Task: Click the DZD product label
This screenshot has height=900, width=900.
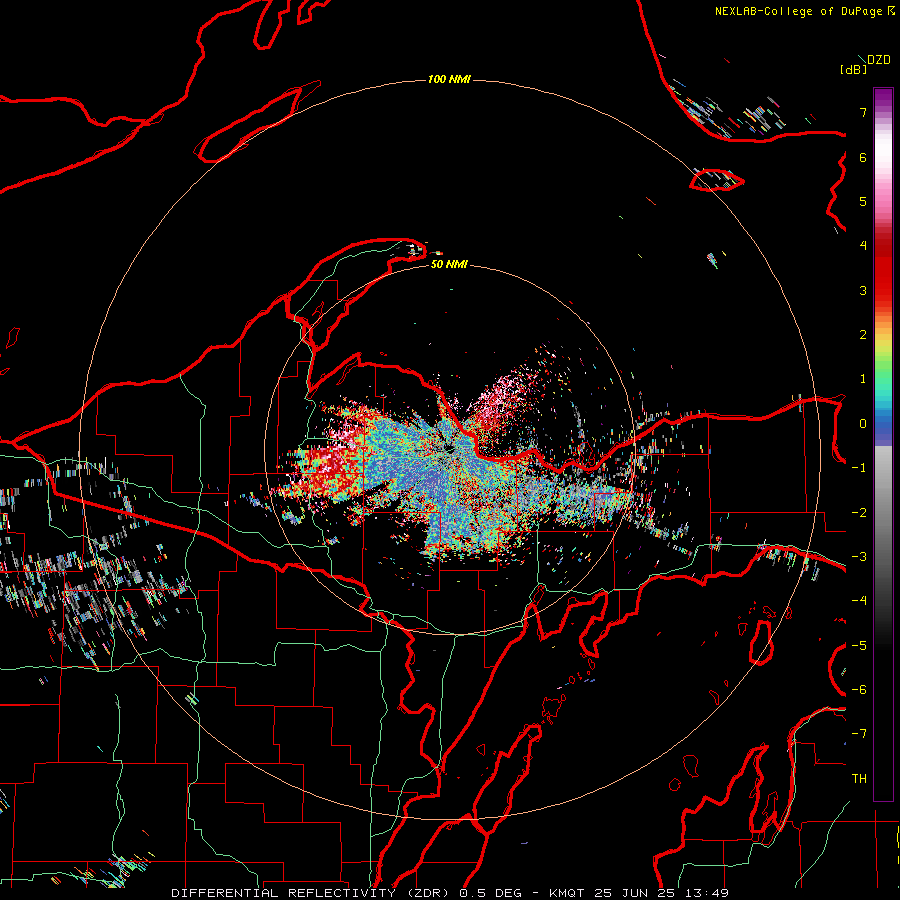Action: click(x=879, y=59)
